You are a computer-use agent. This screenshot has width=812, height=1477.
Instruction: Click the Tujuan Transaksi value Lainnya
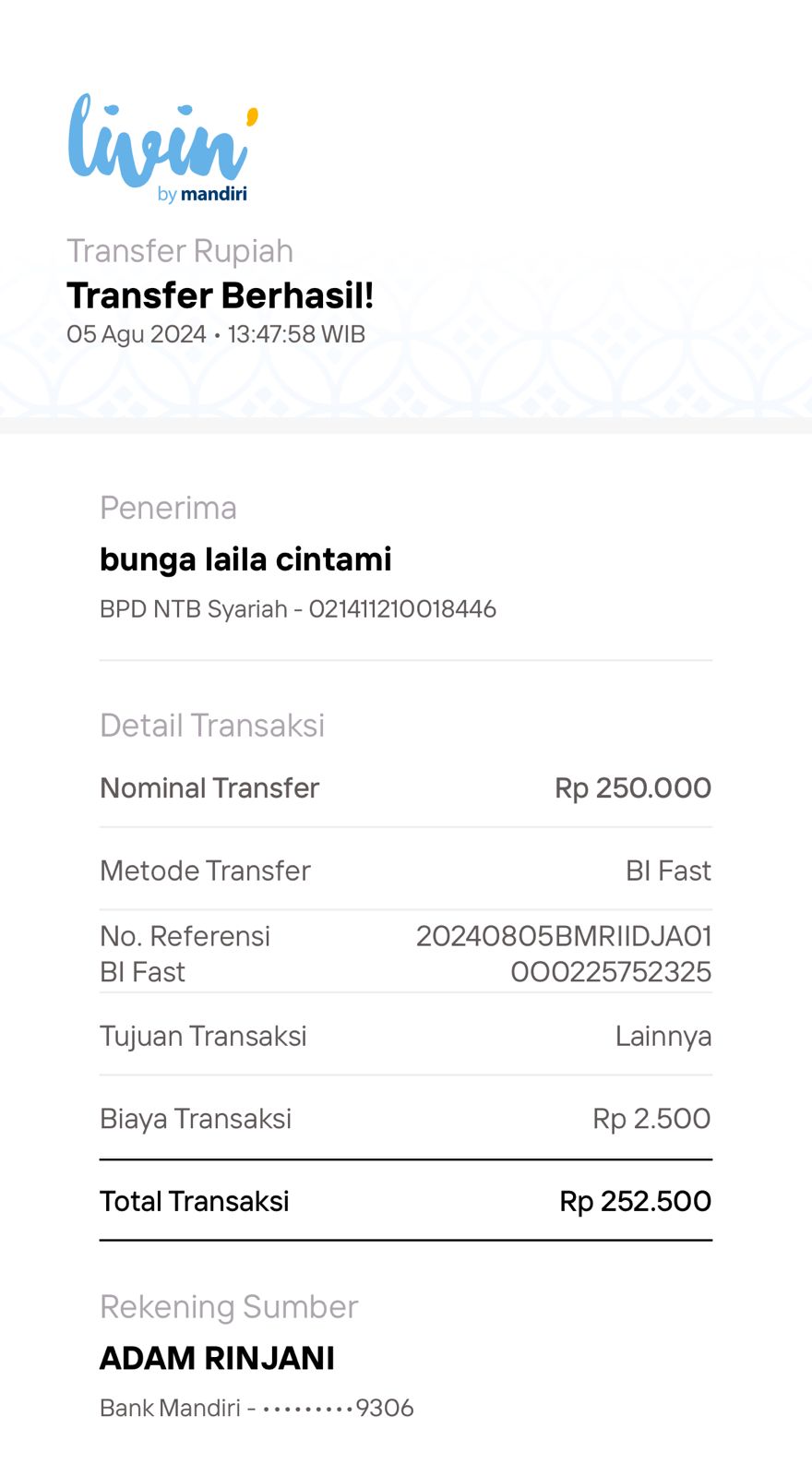click(x=663, y=1037)
